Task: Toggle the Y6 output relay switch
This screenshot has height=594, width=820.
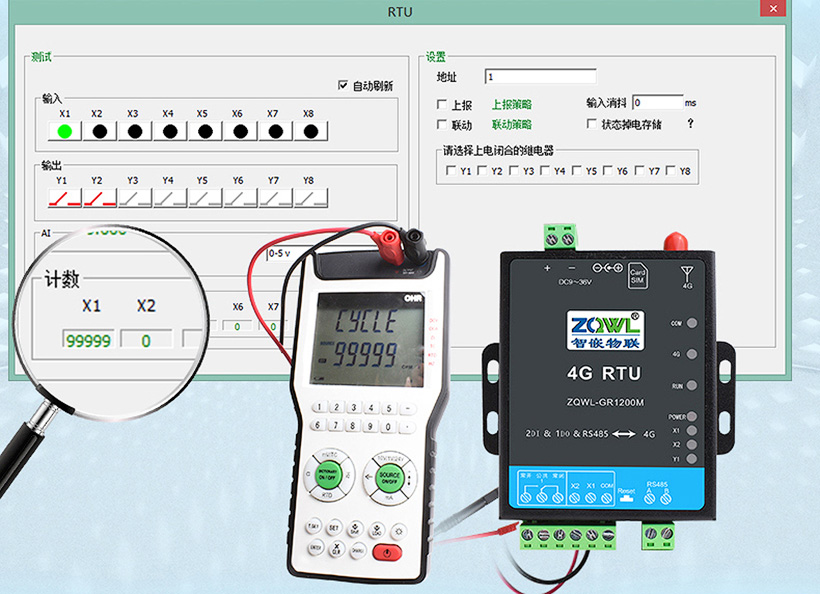Action: [x=239, y=198]
